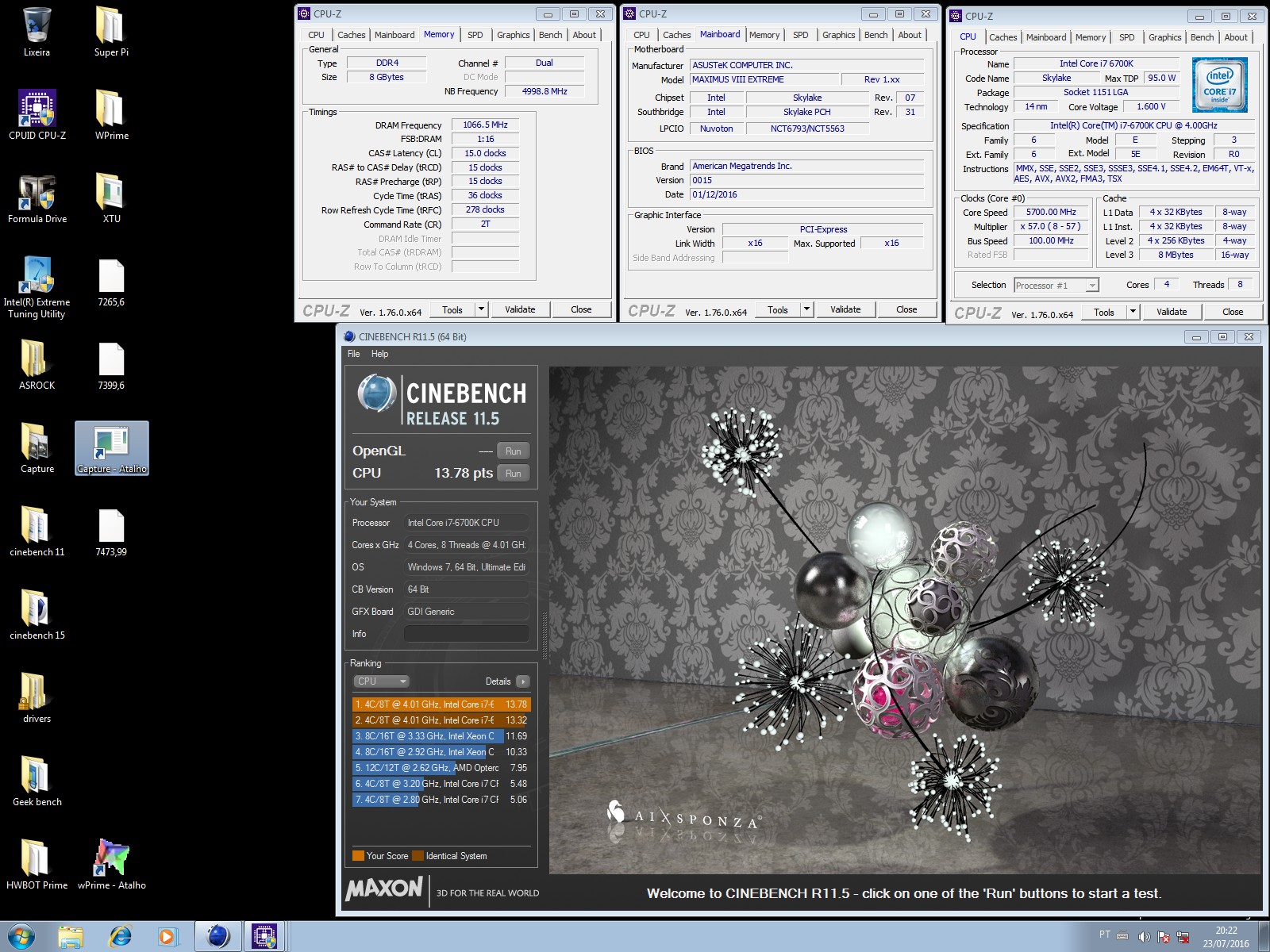
Task: Click Validate in right CPU-Z window
Action: 1172,312
